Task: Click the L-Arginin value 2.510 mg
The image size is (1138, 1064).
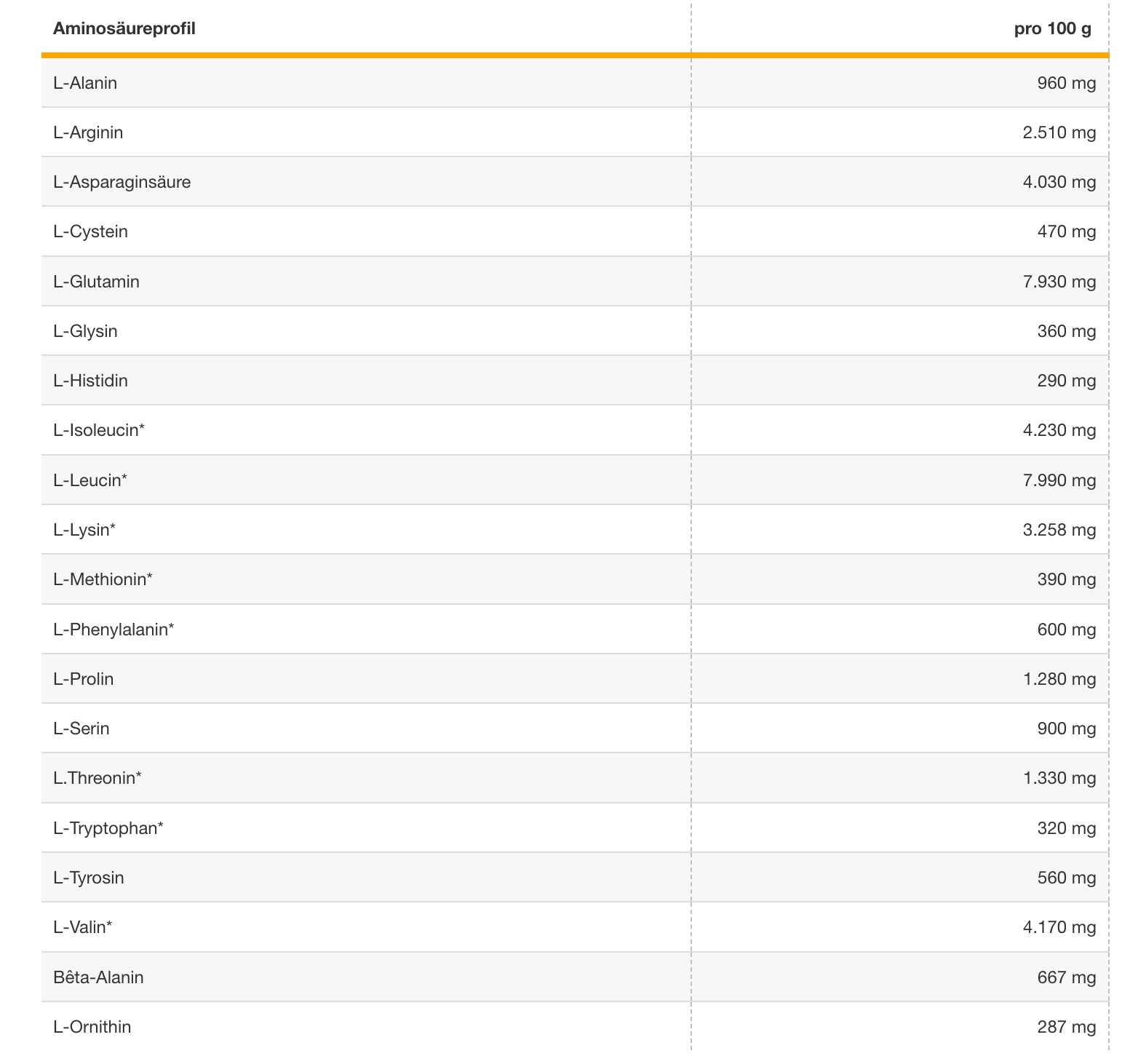Action: click(x=1059, y=132)
